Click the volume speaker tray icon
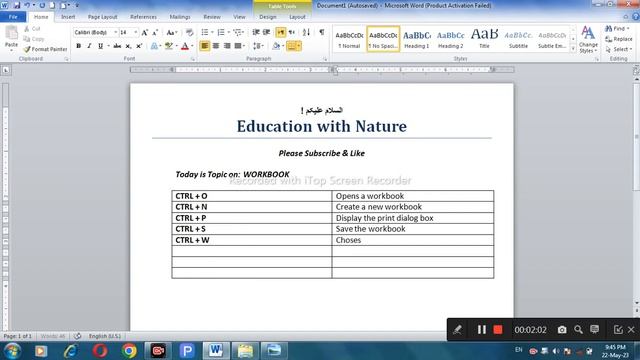The width and height of the screenshot is (640, 360). point(556,351)
